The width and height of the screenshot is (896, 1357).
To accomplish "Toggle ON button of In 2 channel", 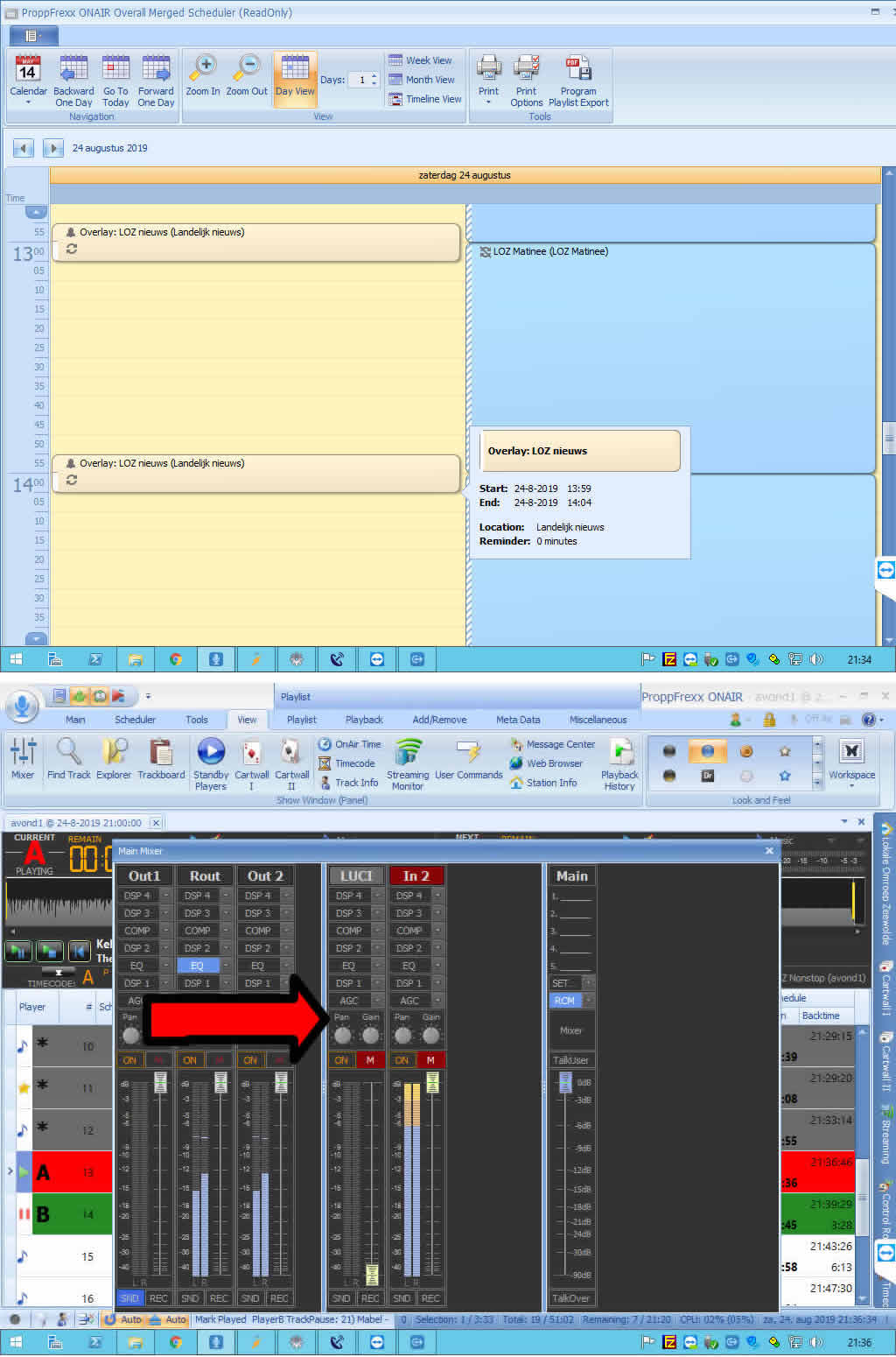I will pos(402,1060).
